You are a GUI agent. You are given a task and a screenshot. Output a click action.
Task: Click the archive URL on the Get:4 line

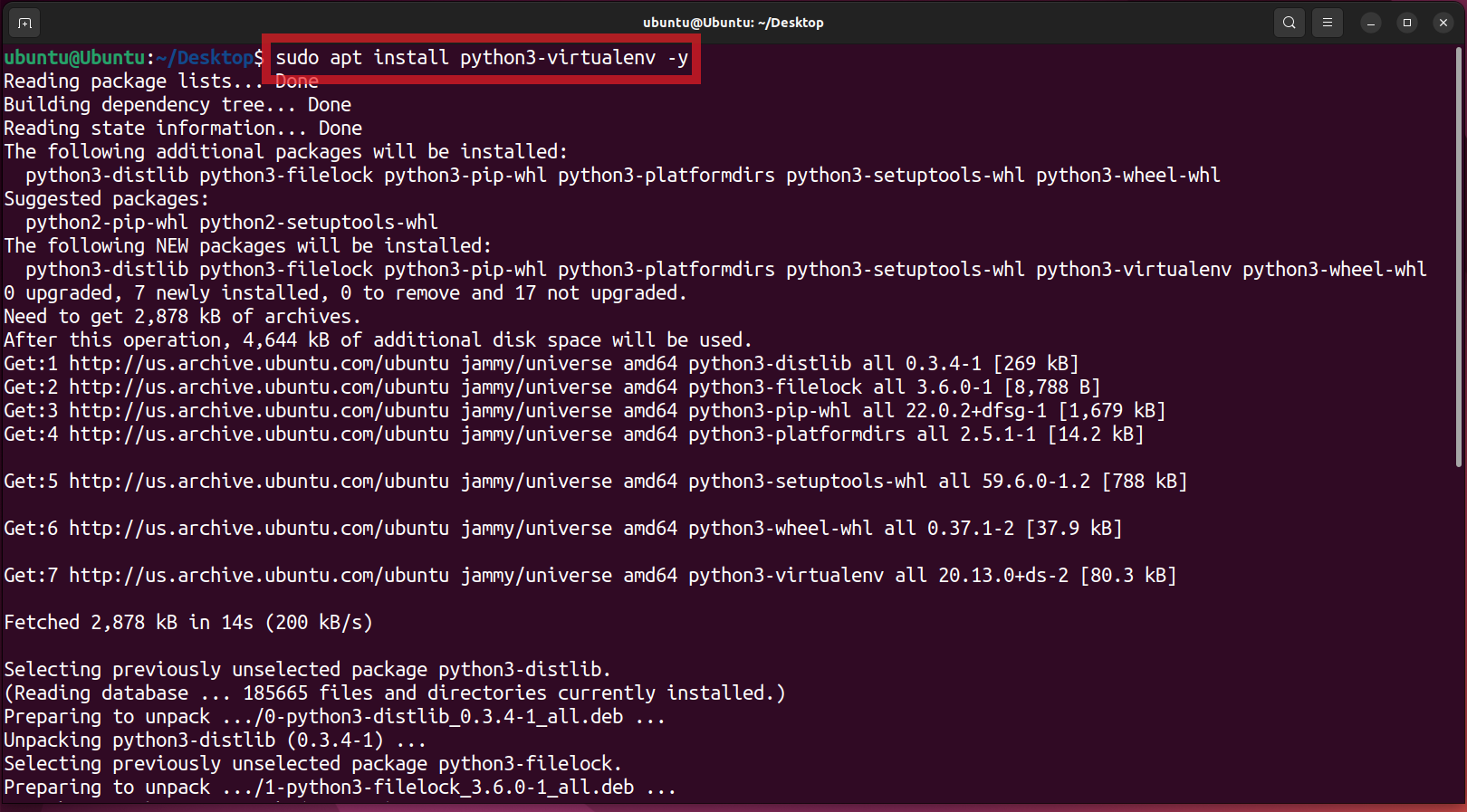click(258, 435)
